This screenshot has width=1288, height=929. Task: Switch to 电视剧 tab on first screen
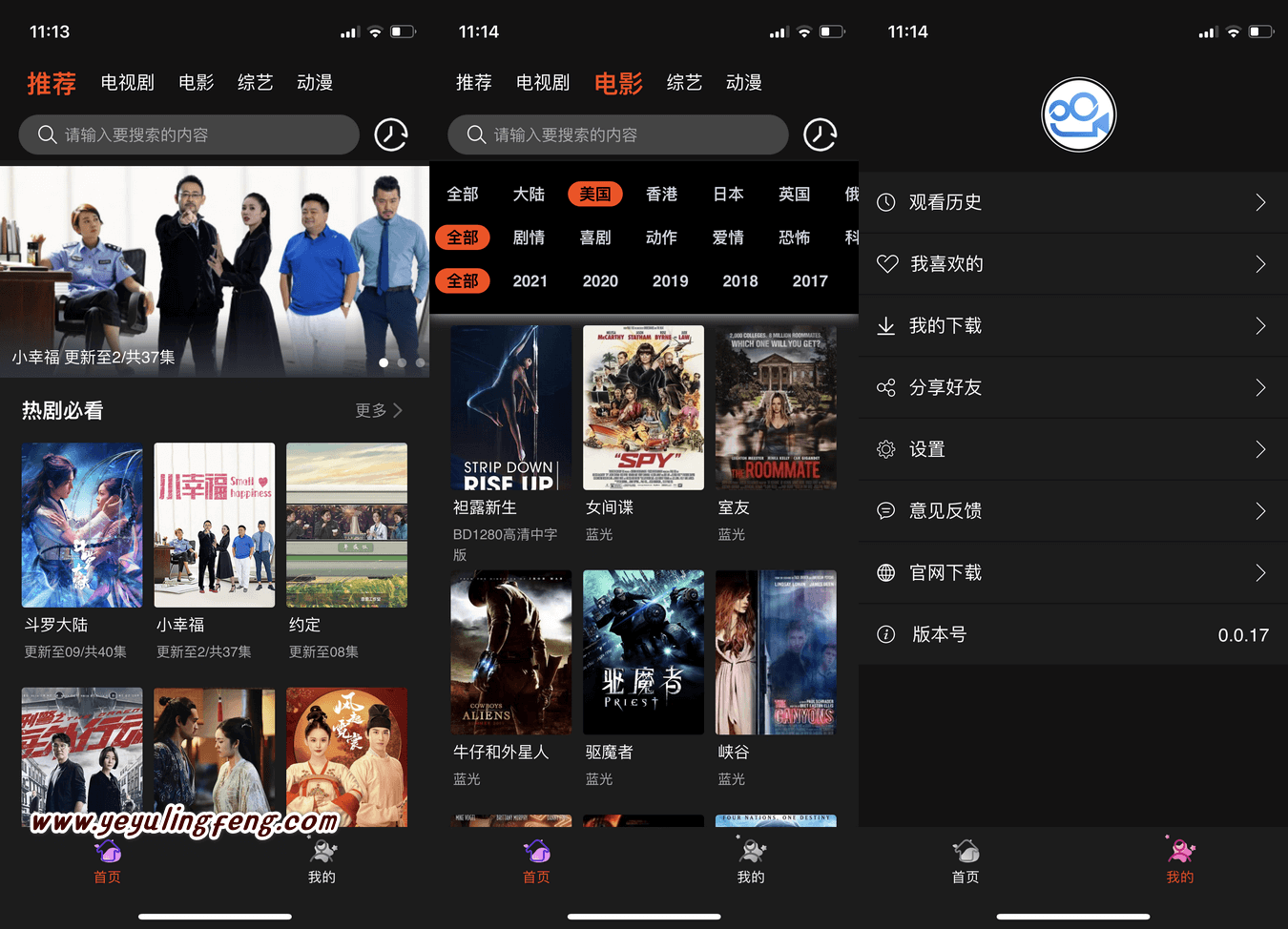coord(128,83)
